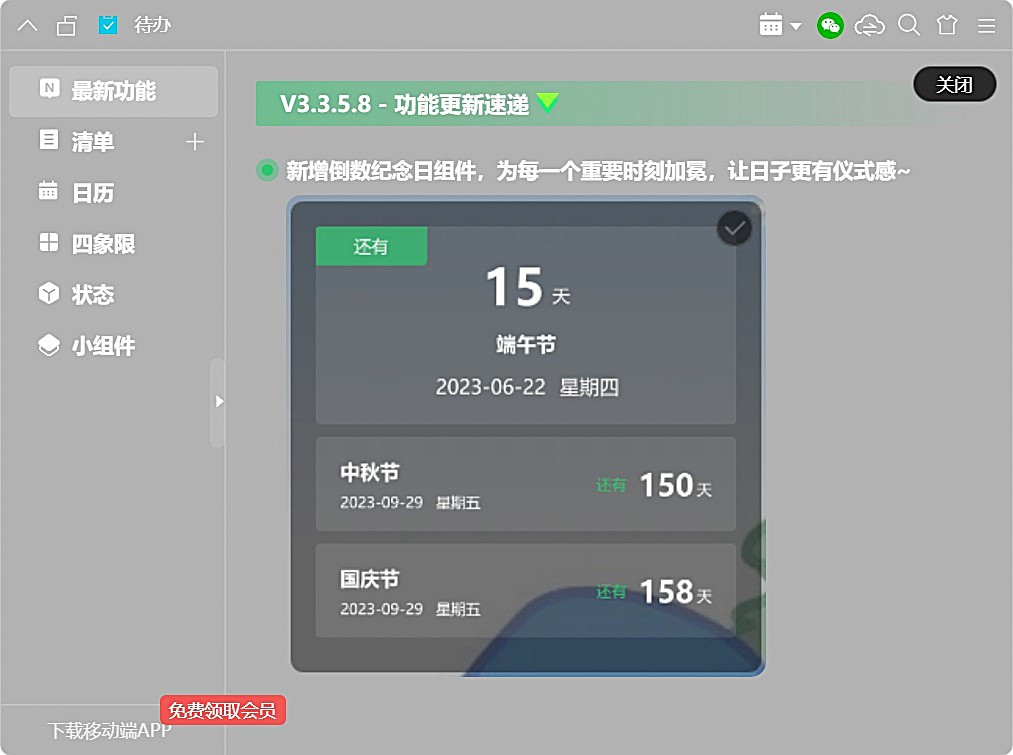Click the WeChat icon in title bar
Screen dimensions: 1013x755
pyautogui.click(x=830, y=26)
